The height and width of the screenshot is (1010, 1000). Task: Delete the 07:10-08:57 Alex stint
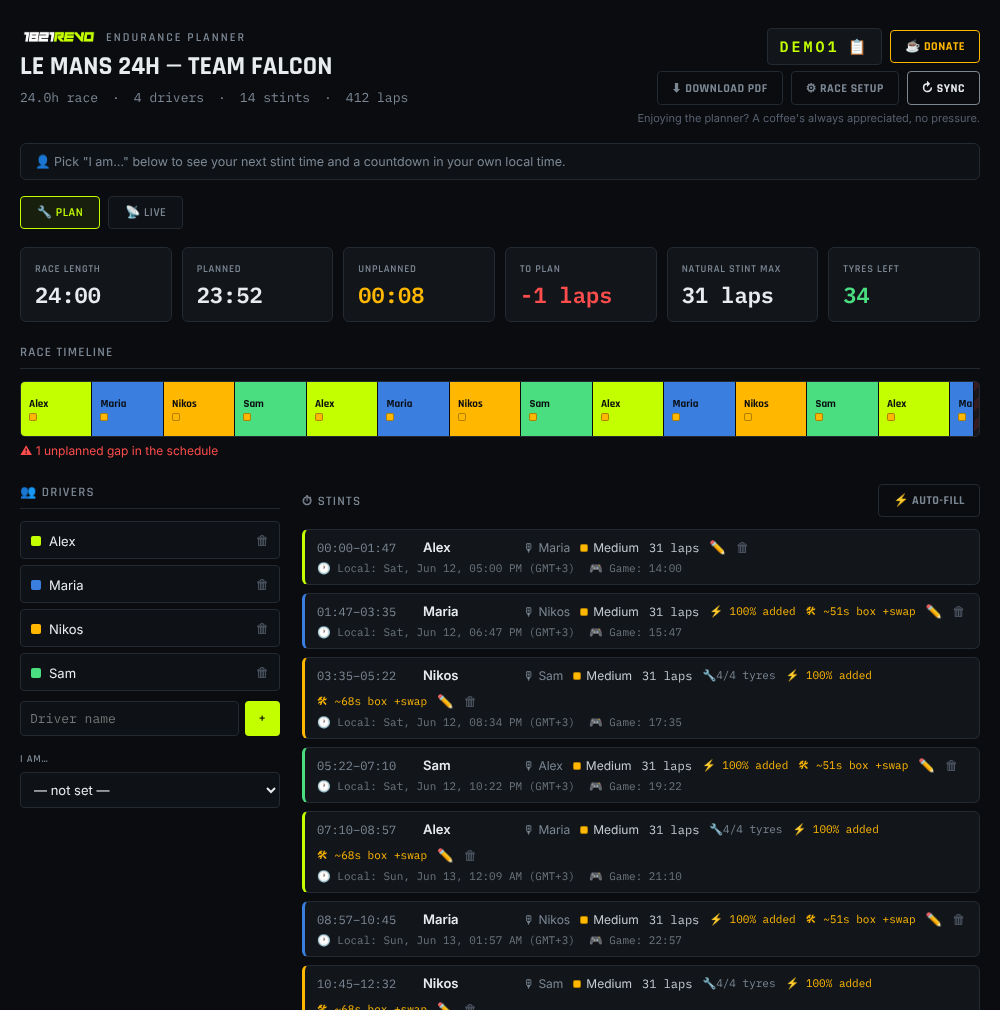[x=470, y=855]
